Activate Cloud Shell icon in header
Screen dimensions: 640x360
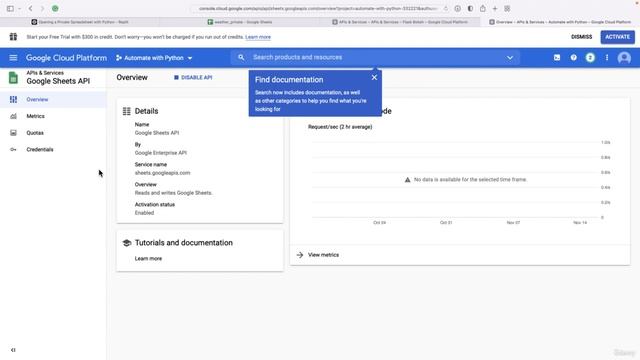[x=557, y=58]
